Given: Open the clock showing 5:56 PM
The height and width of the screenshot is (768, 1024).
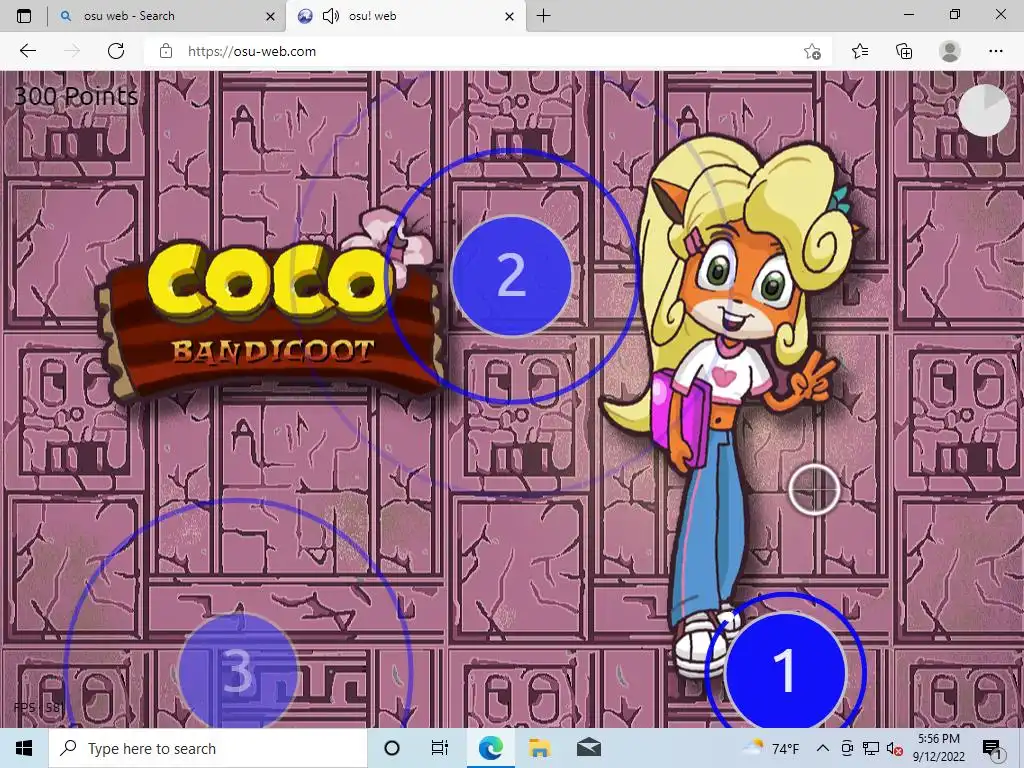Looking at the screenshot, I should [938, 748].
